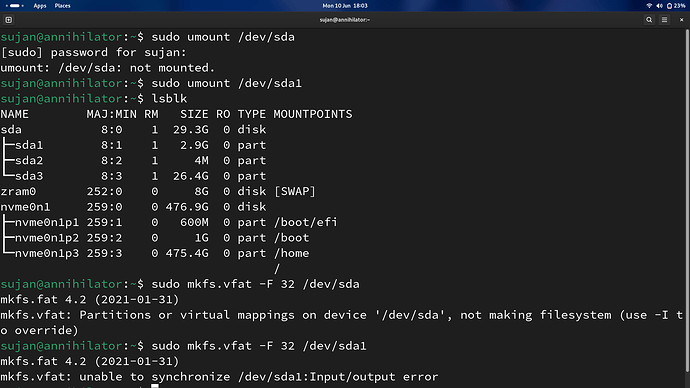Click 'unable to synchronize' Input/output error line
This screenshot has width=690, height=388.
(219, 377)
